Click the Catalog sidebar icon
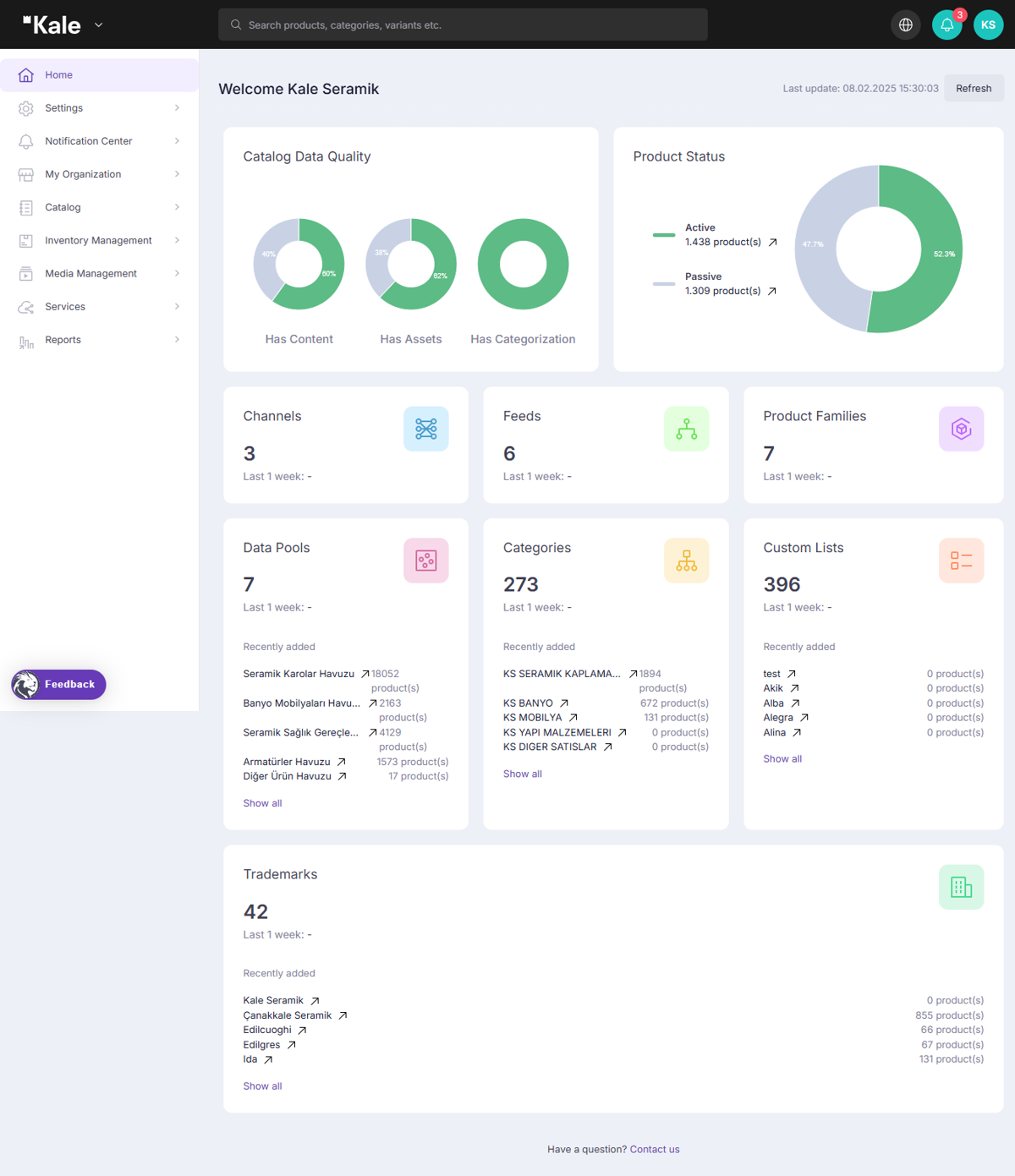This screenshot has height=1176, width=1015. point(26,207)
